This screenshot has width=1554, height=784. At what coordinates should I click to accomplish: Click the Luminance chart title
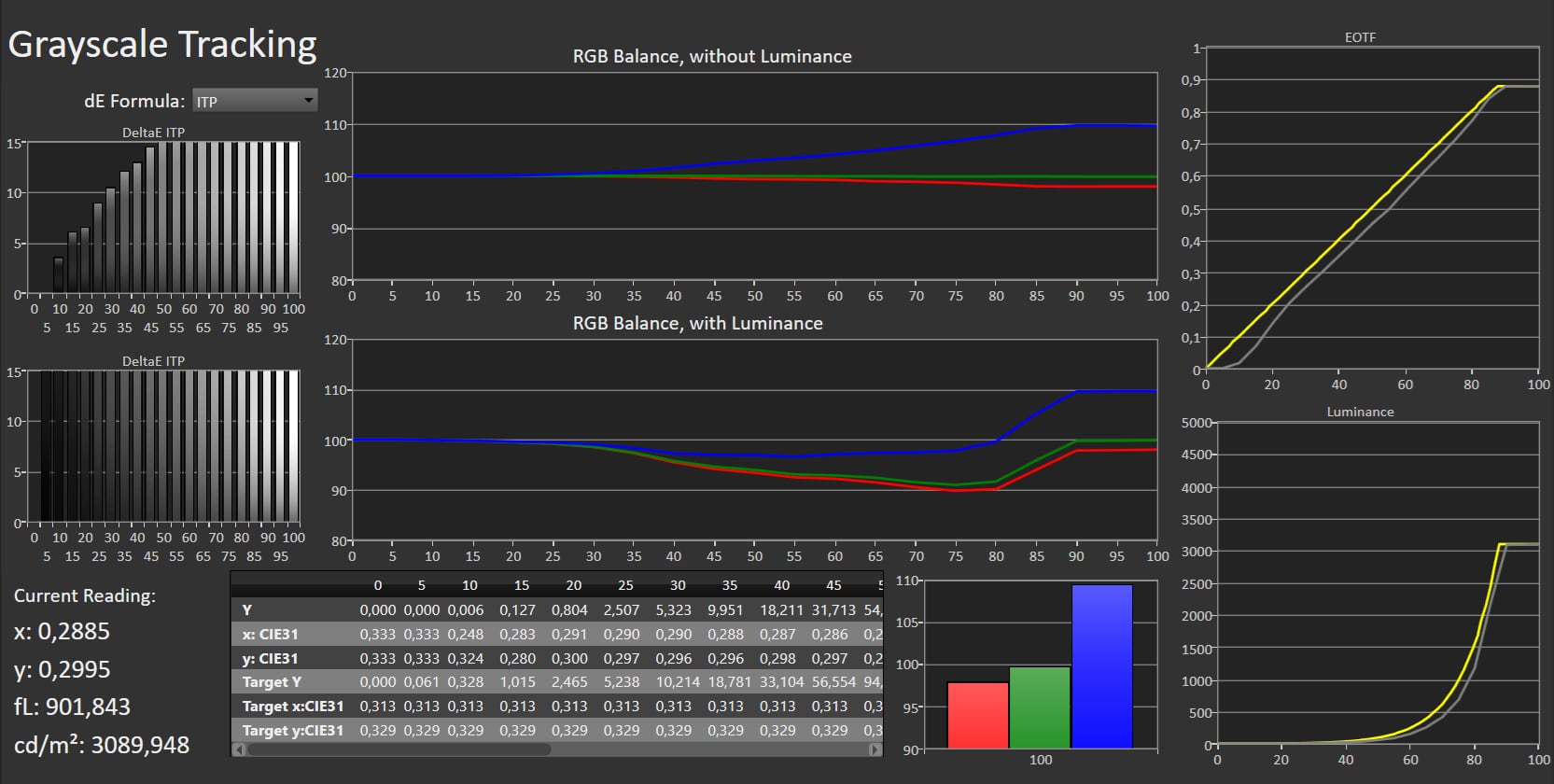coord(1360,412)
